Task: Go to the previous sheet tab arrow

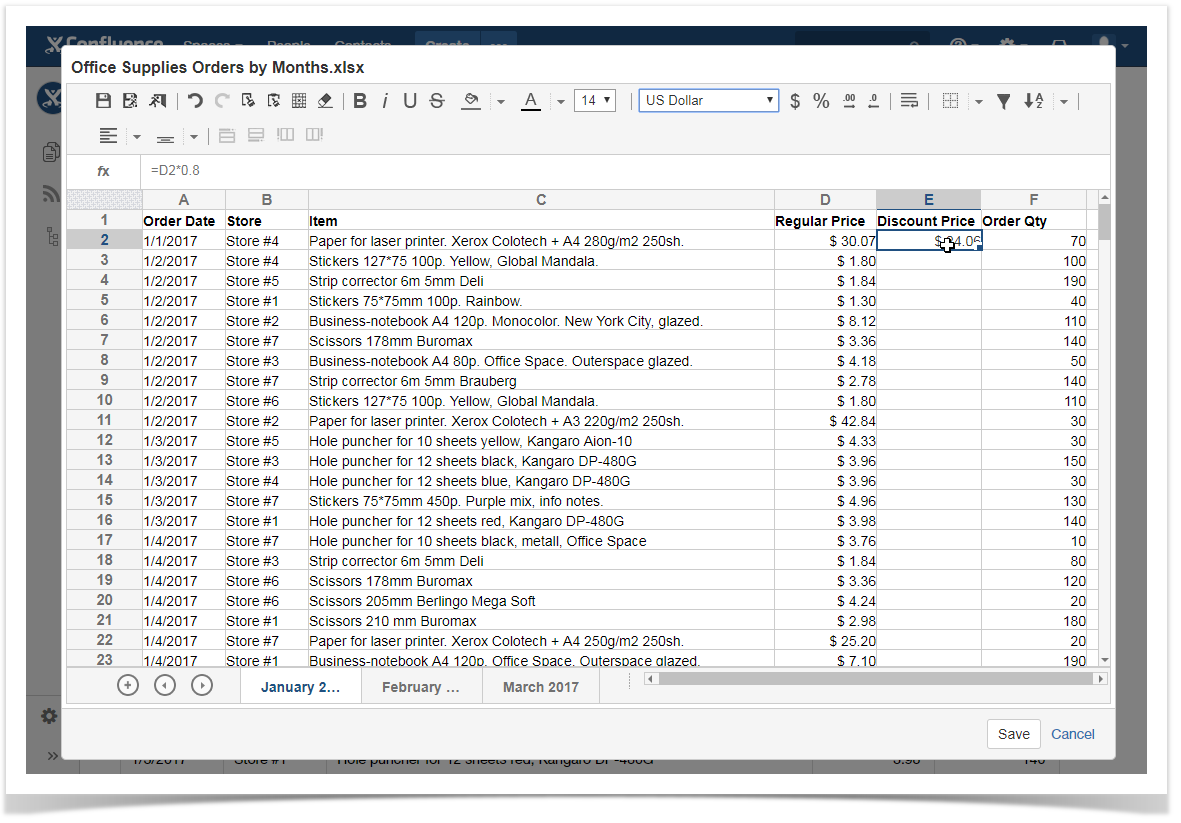Action: (165, 685)
